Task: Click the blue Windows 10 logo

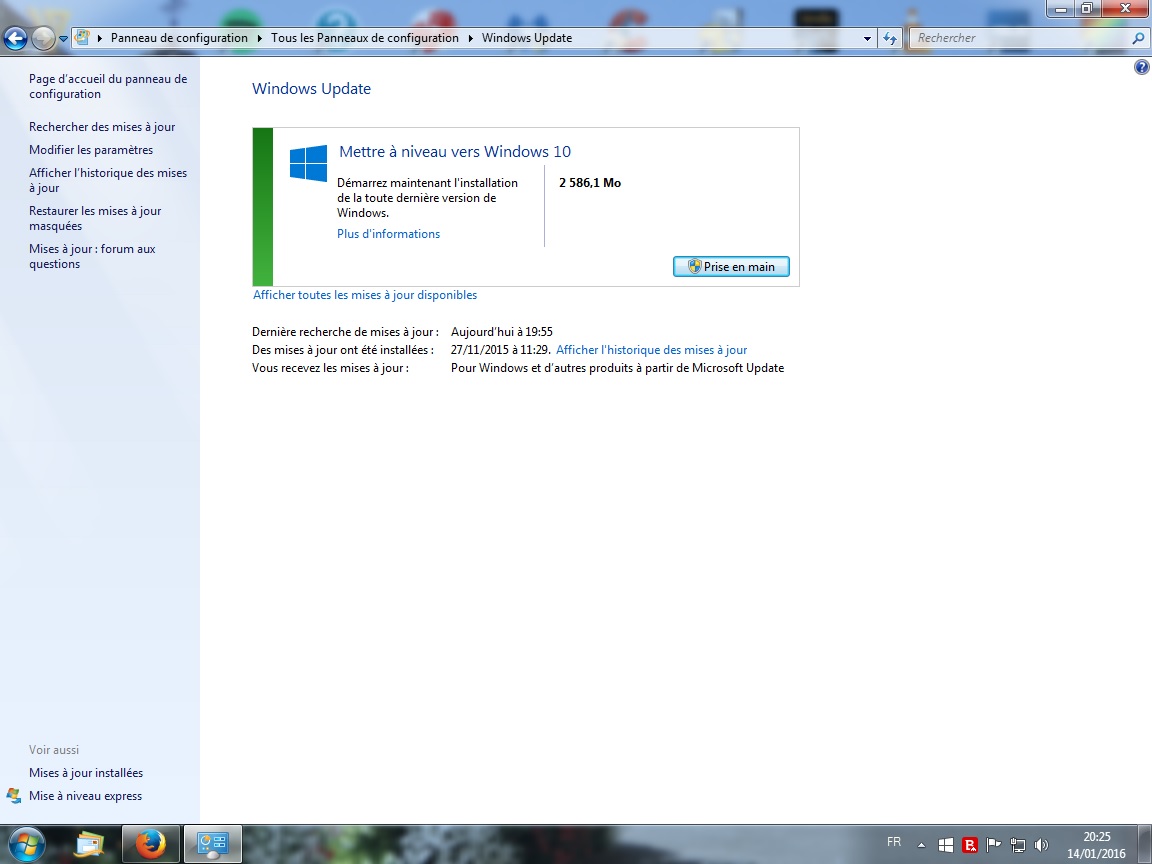Action: point(309,163)
